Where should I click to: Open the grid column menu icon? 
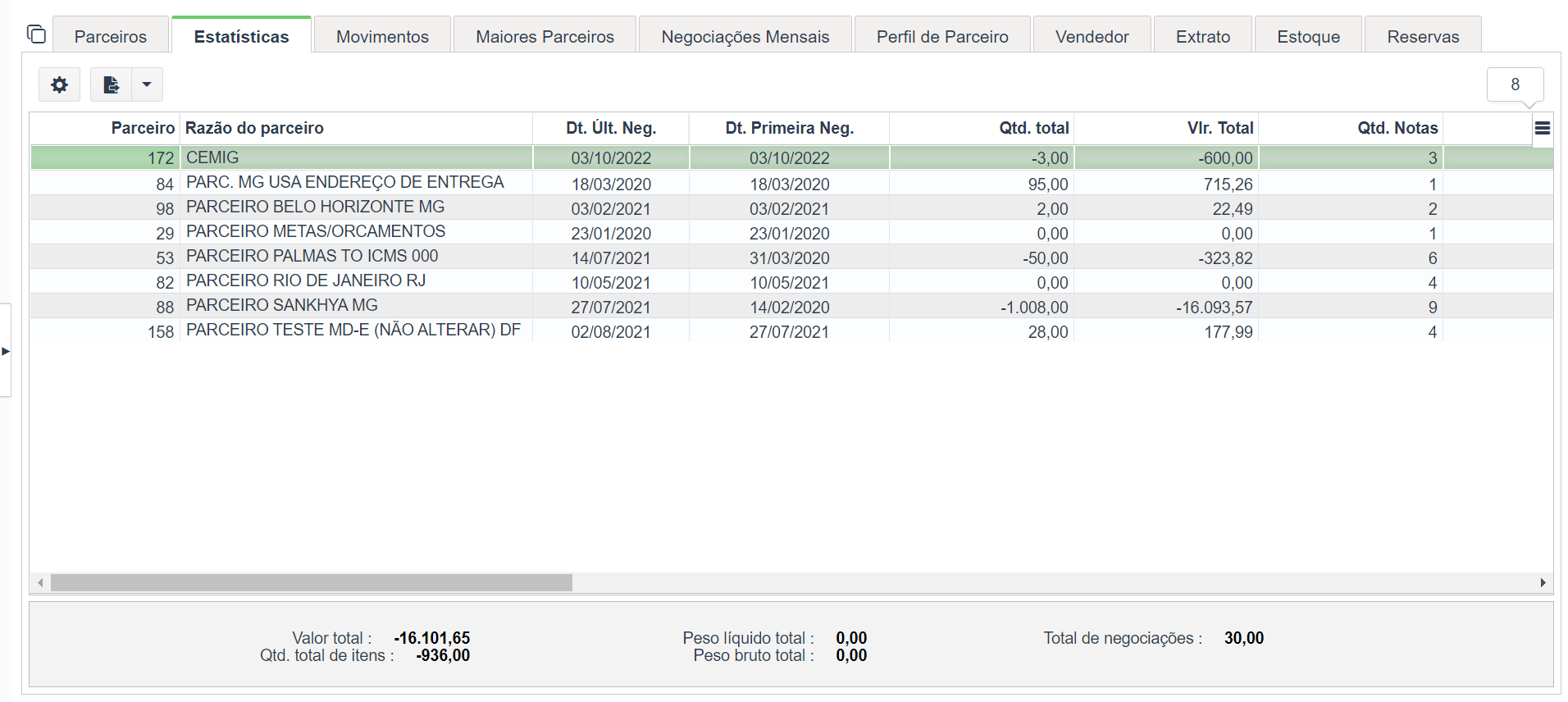(x=1542, y=128)
